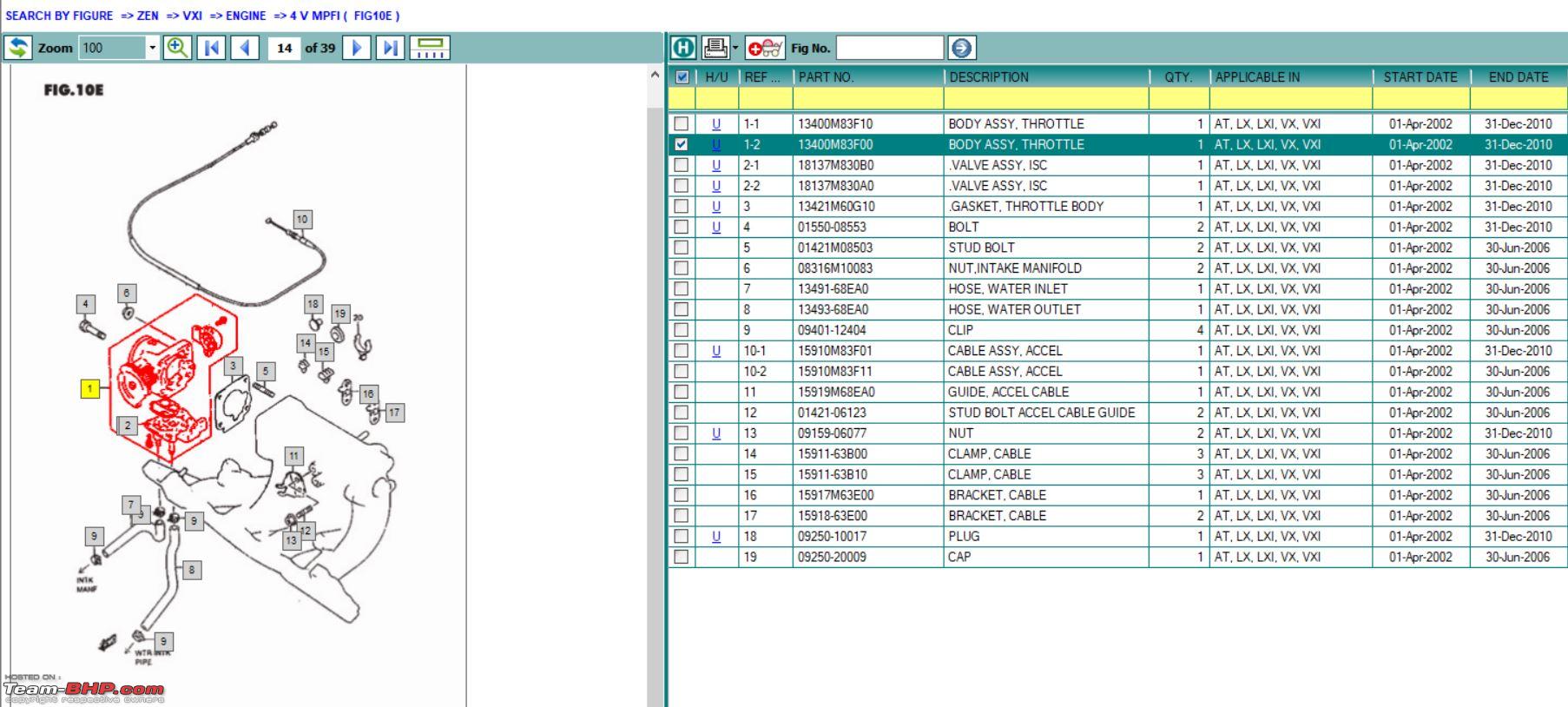Open the U link for ref 2-2
The image size is (1568, 707).
point(716,186)
